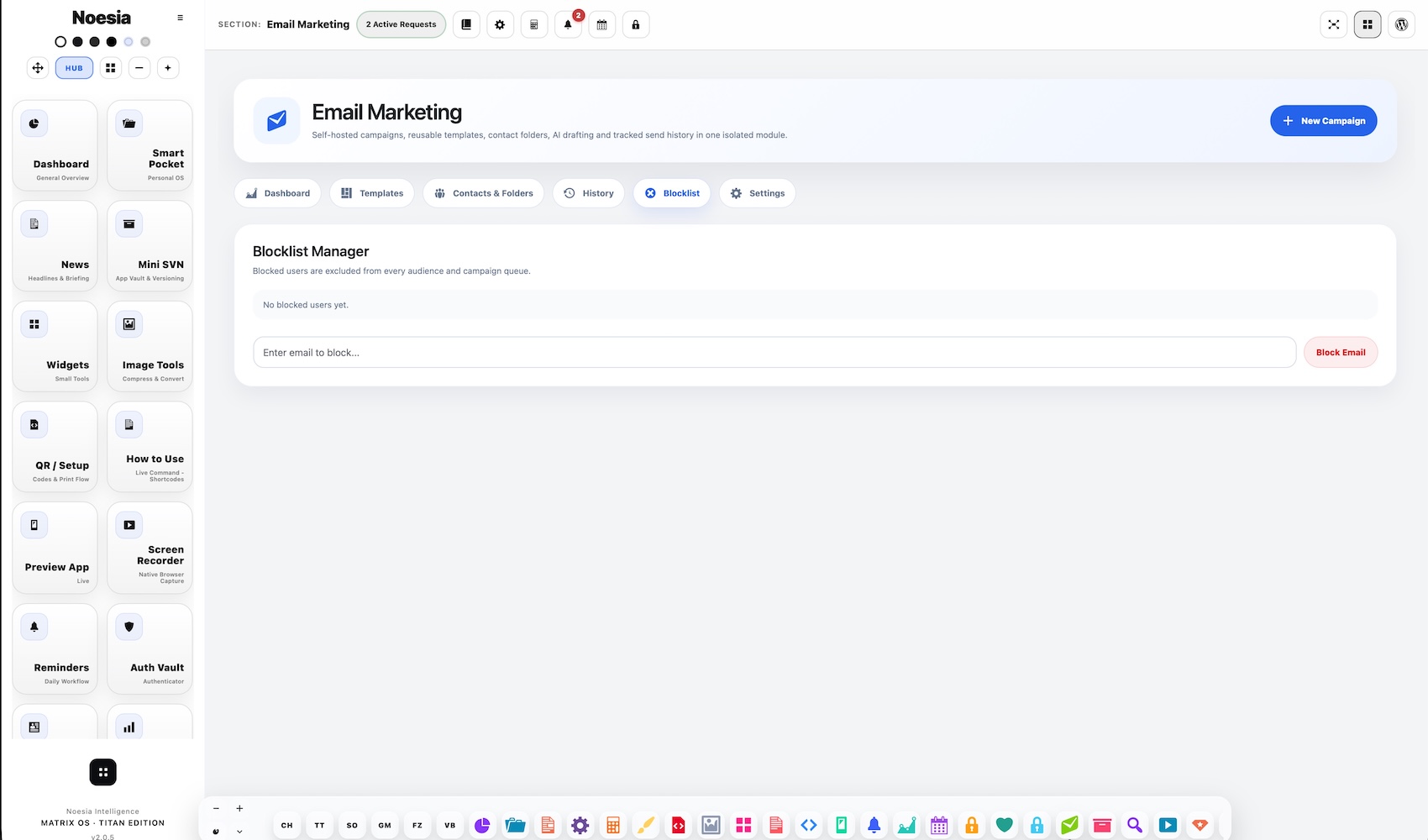Select the light blue theme color dot
1428x840 pixels.
129,41
